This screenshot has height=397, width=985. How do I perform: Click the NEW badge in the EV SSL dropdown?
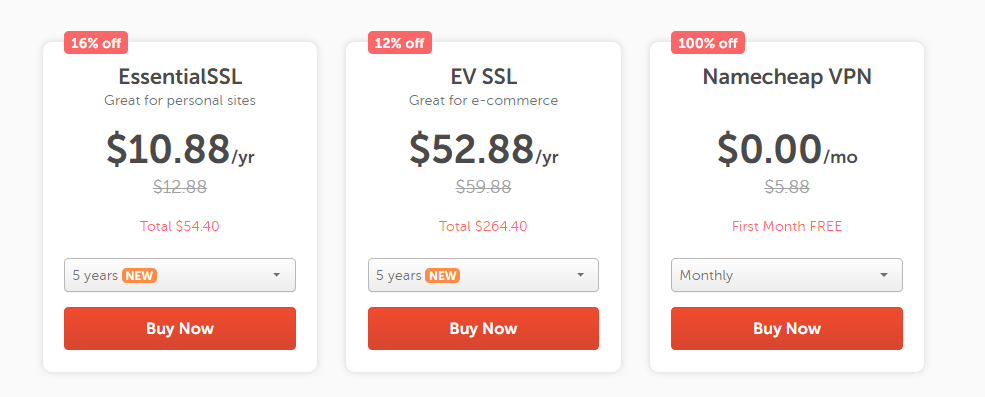tap(442, 275)
